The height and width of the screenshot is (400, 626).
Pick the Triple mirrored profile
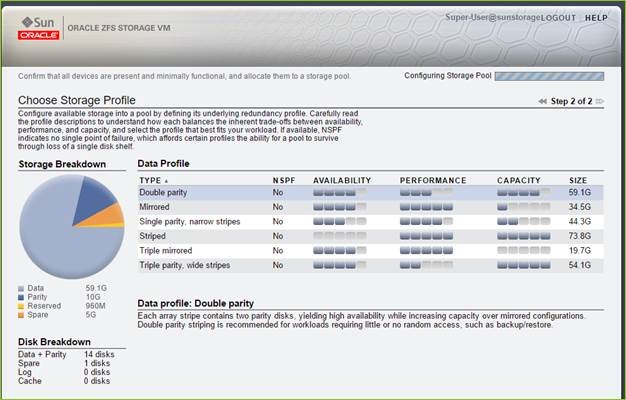[370, 251]
